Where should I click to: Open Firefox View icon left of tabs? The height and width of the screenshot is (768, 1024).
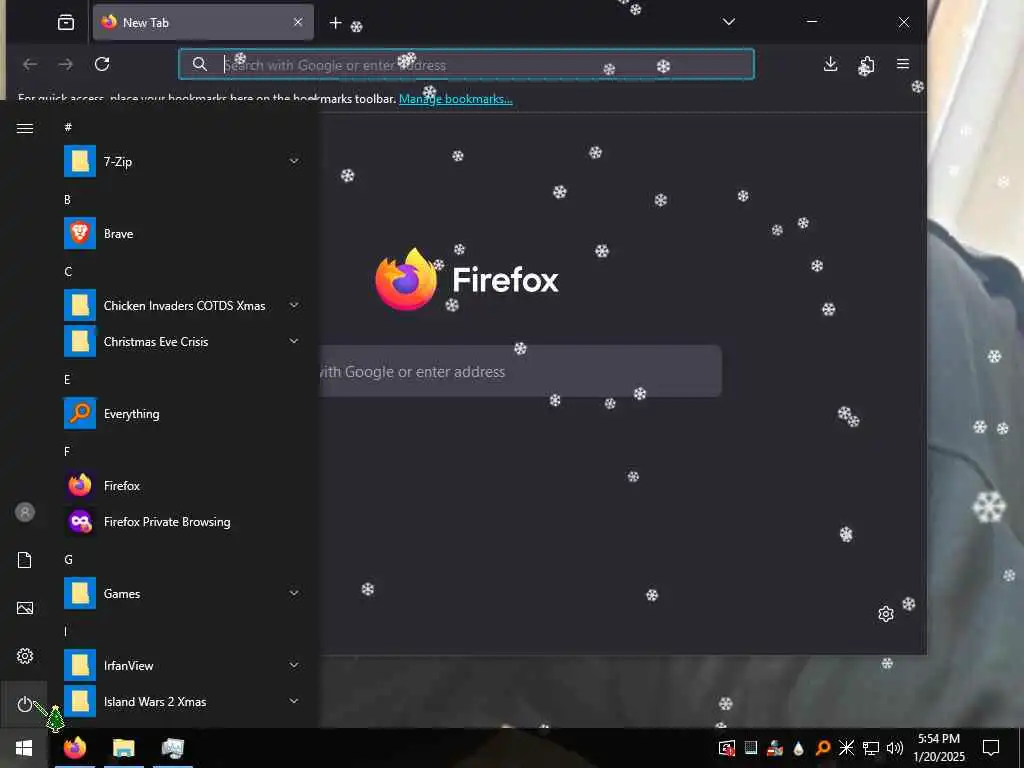coord(66,22)
